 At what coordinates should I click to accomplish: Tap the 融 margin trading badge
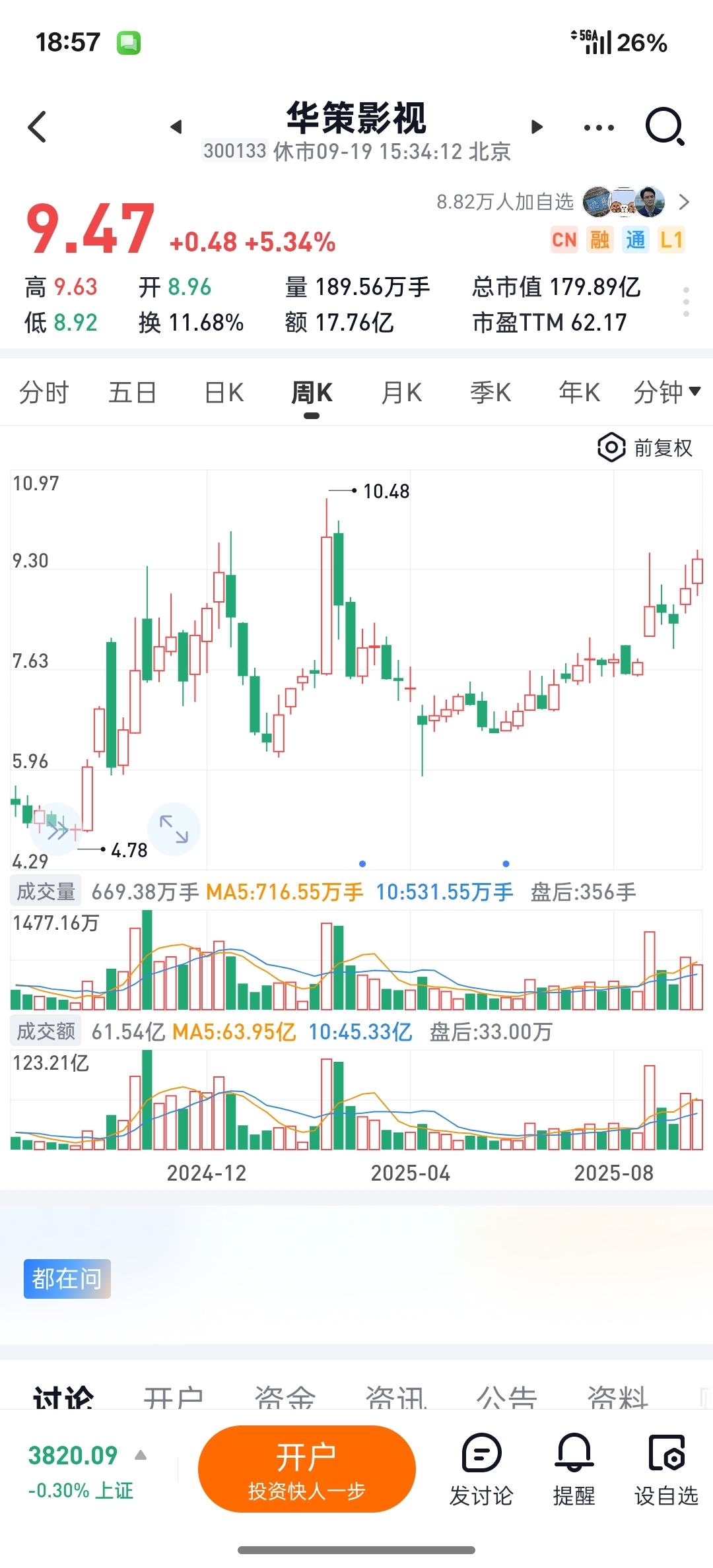600,240
